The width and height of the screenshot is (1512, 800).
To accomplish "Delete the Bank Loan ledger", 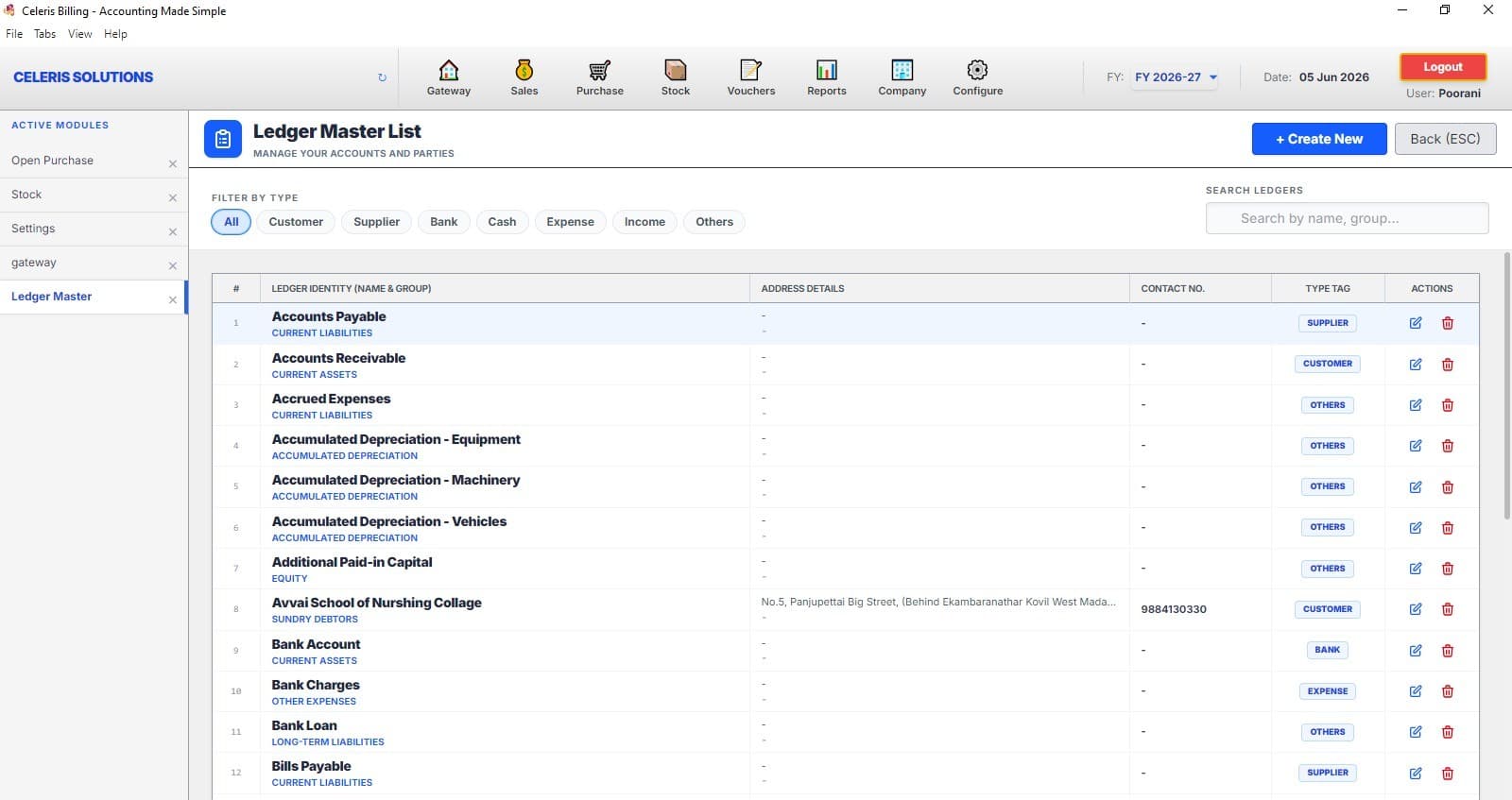I will (1447, 732).
